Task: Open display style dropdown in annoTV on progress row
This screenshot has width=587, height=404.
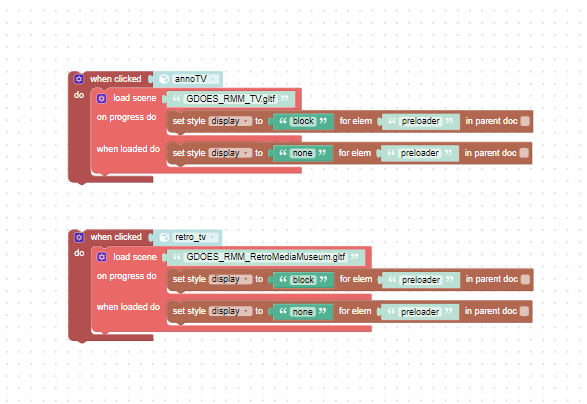Action: pos(230,121)
